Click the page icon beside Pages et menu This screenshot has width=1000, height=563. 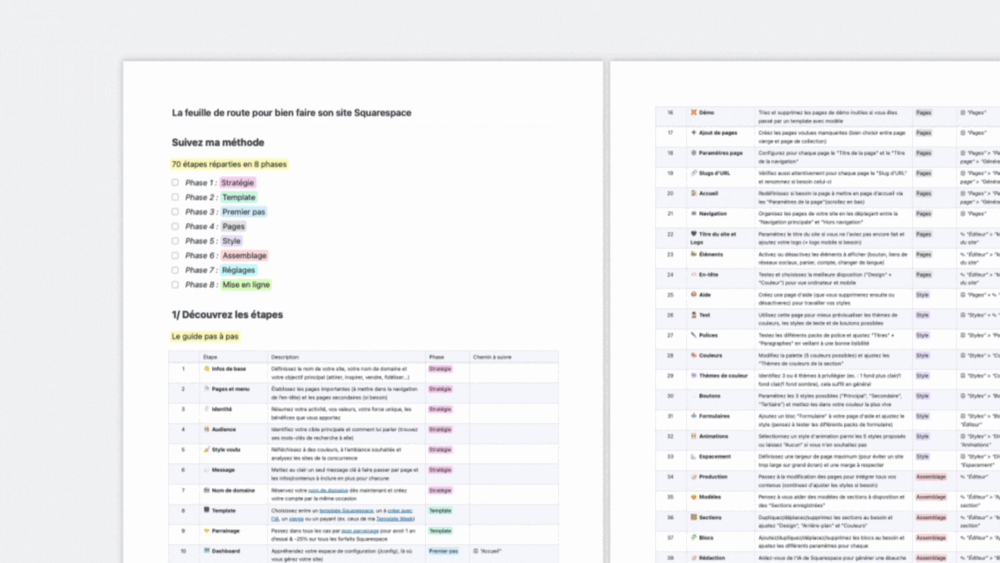207,388
